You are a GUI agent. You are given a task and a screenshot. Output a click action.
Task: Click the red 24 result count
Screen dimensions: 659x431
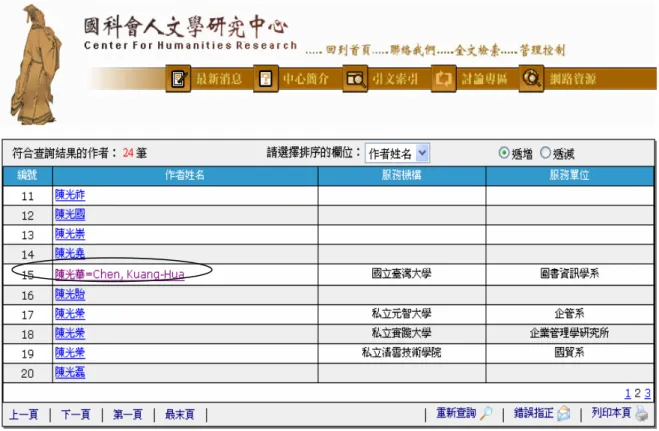[128, 153]
